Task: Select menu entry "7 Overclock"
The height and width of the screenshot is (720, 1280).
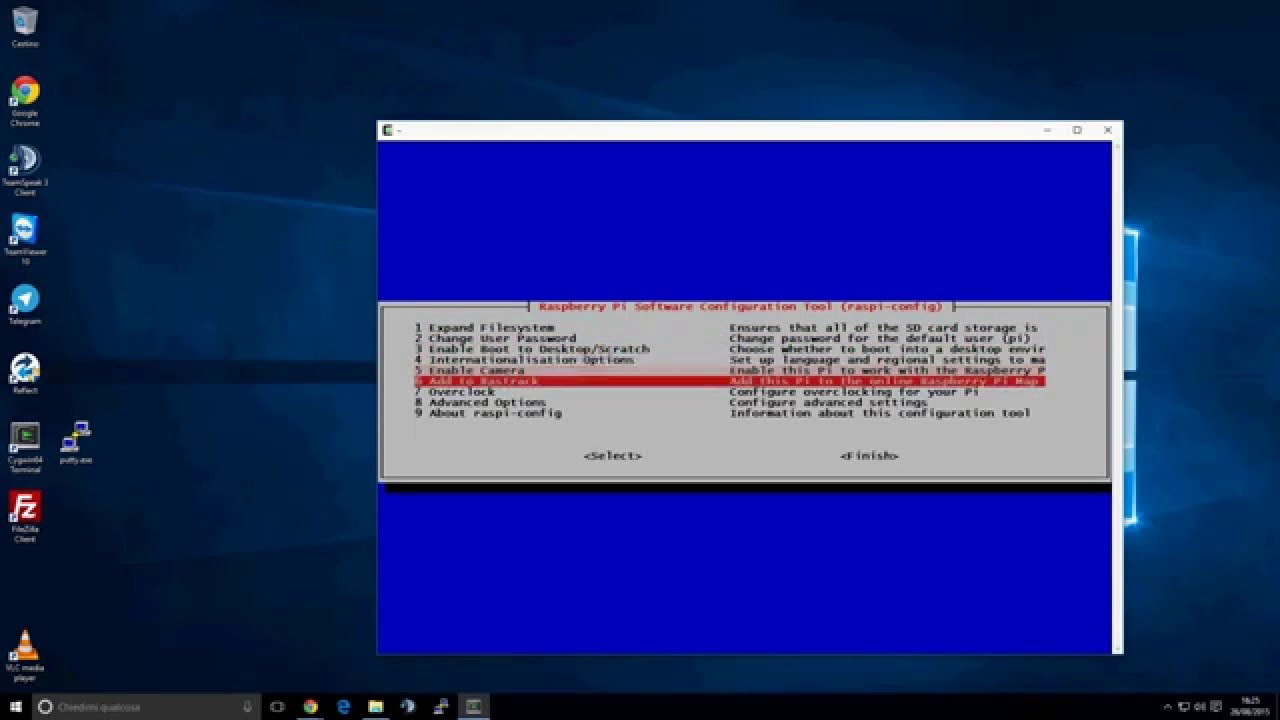Action: tap(455, 392)
